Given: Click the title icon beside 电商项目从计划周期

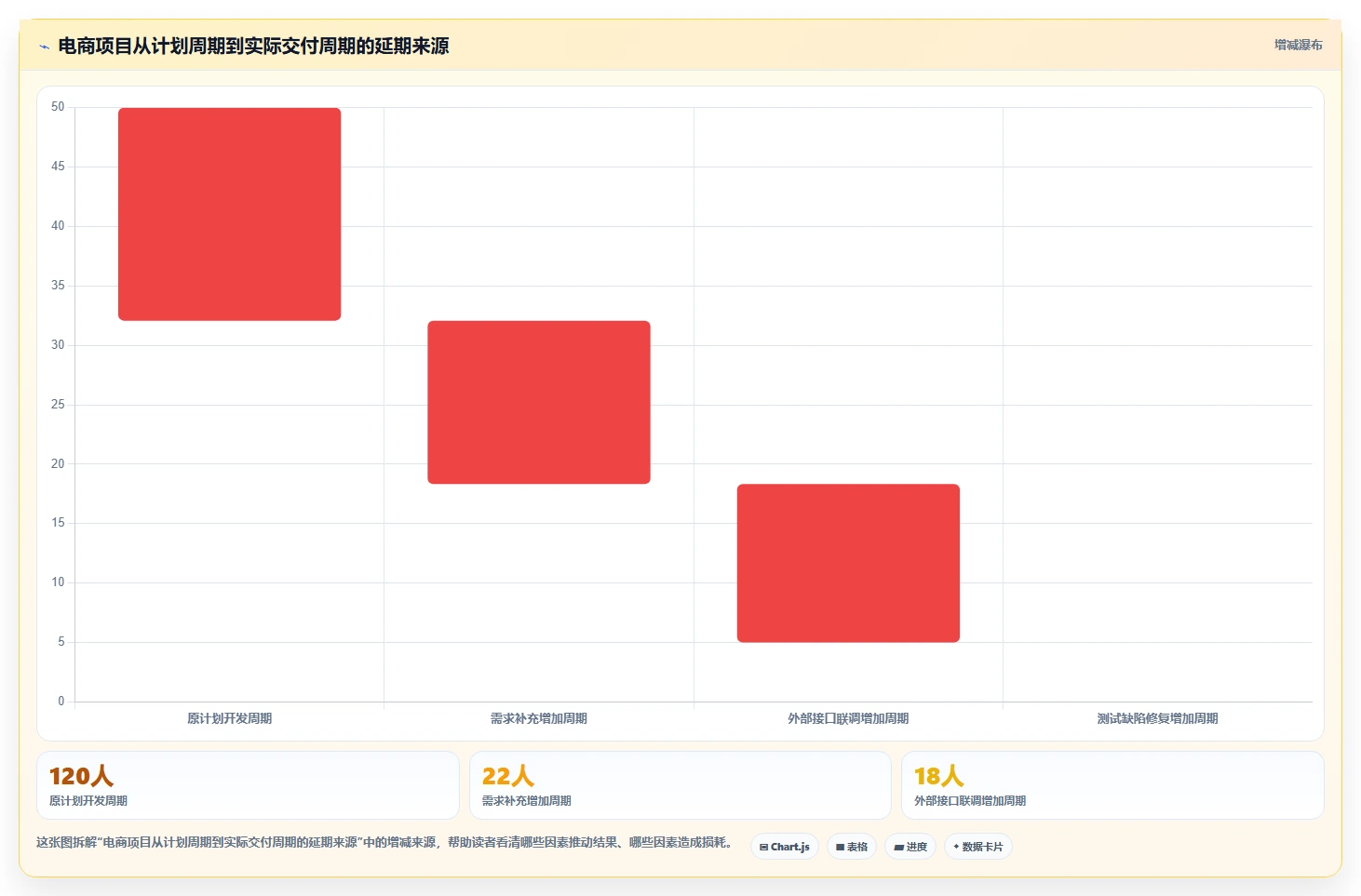Looking at the screenshot, I should click(x=44, y=47).
